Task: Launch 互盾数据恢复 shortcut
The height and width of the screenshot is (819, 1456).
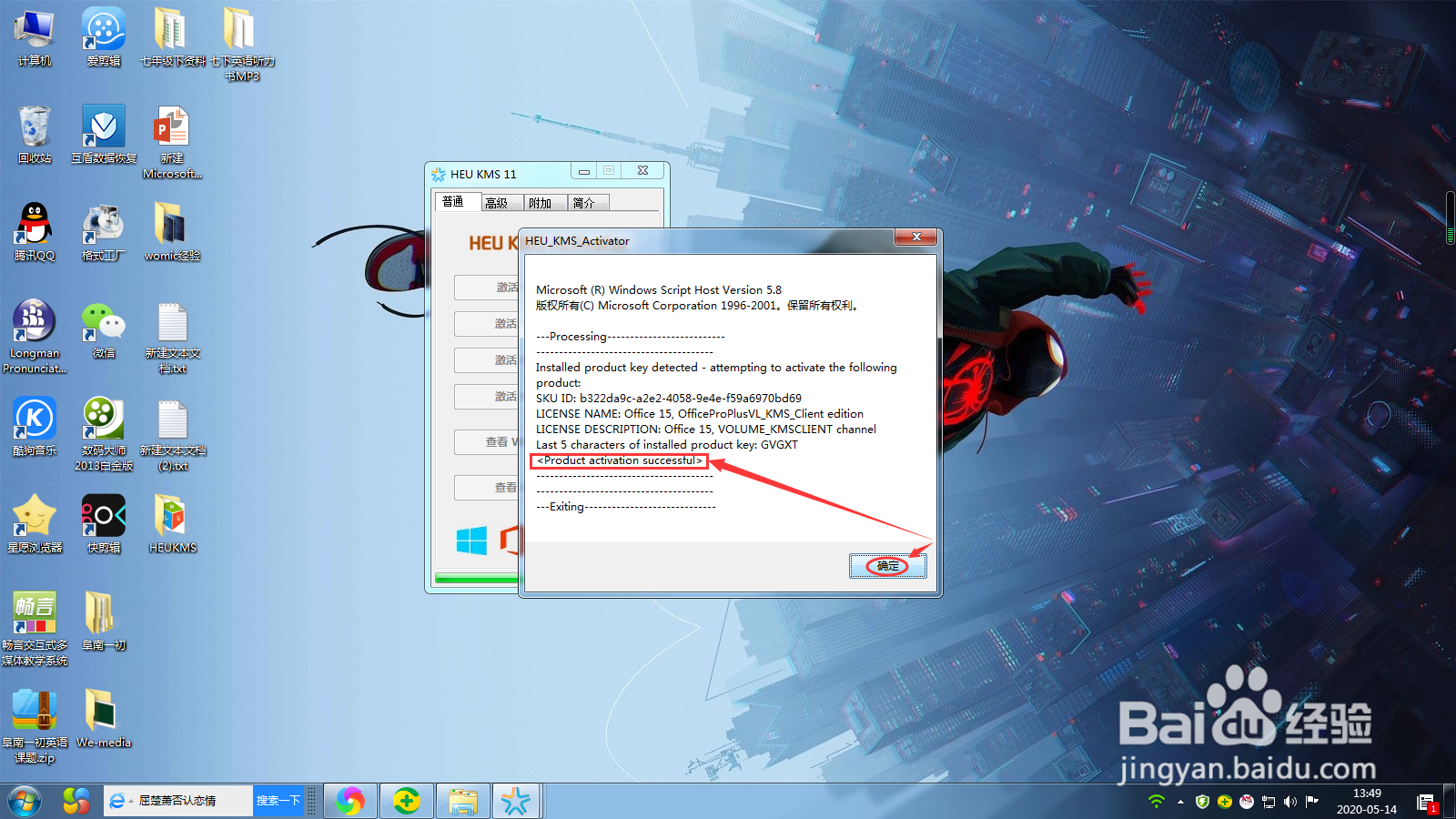Action: (x=104, y=135)
